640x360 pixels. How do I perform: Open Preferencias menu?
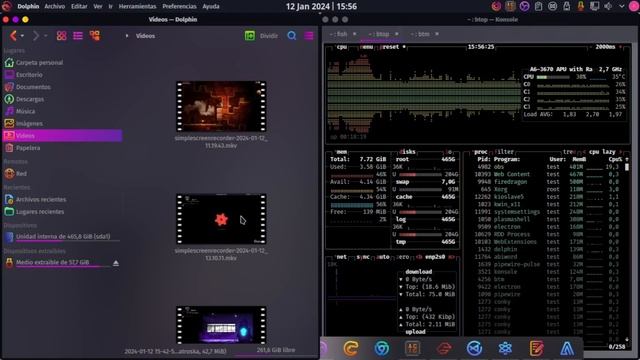(179, 7)
